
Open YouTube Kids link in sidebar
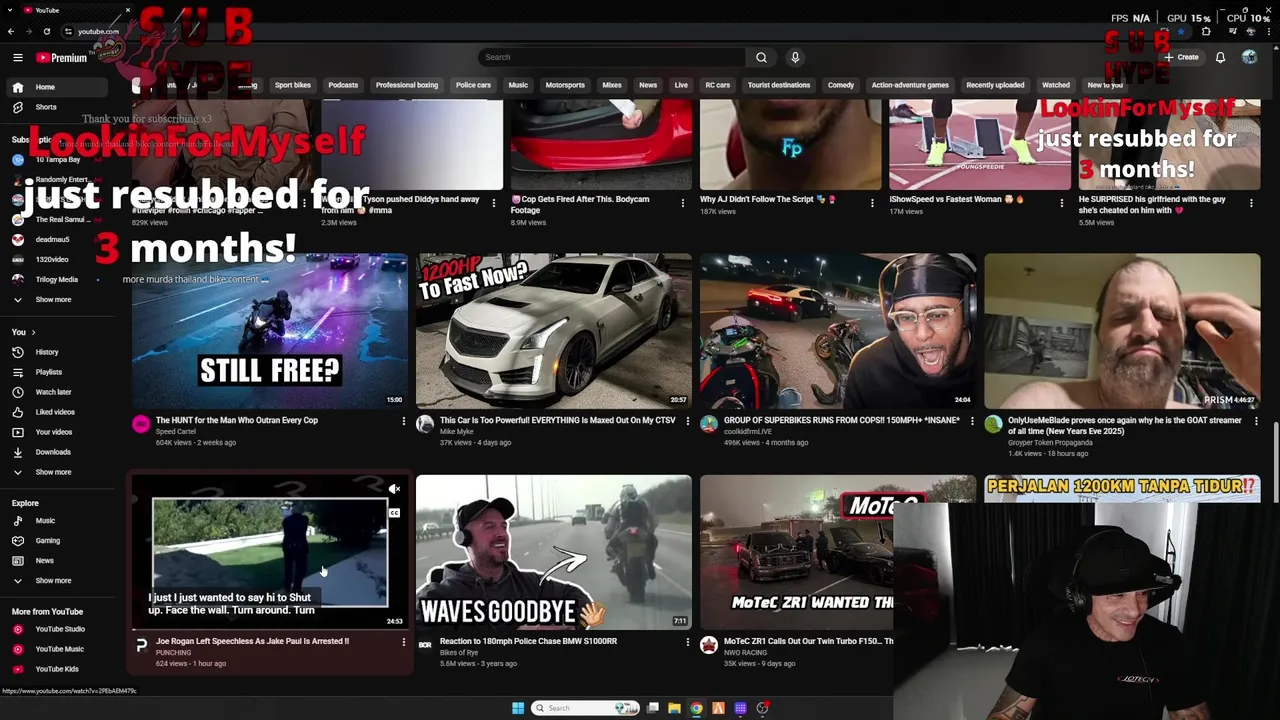55,669
